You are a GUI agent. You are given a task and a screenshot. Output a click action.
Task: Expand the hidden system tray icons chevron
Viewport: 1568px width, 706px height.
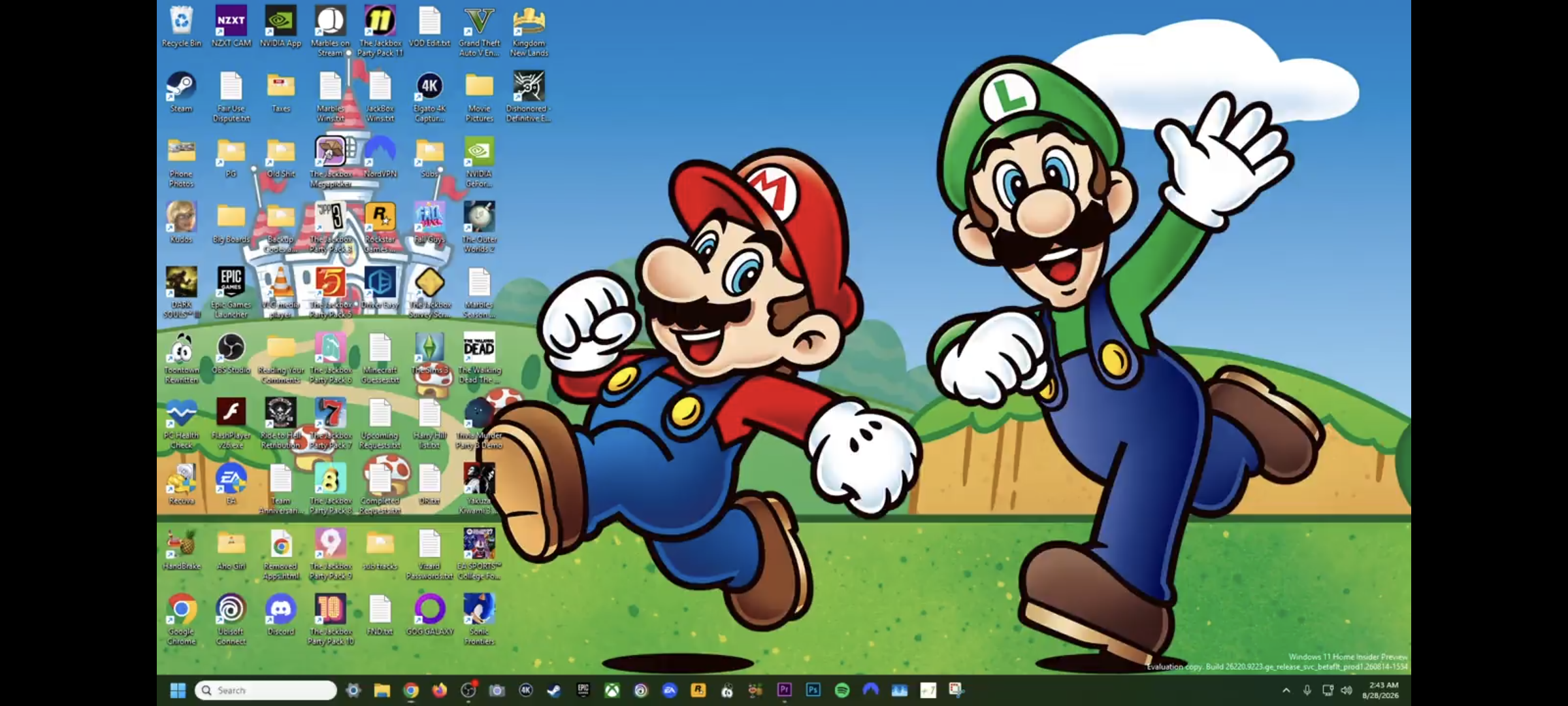pos(1286,690)
